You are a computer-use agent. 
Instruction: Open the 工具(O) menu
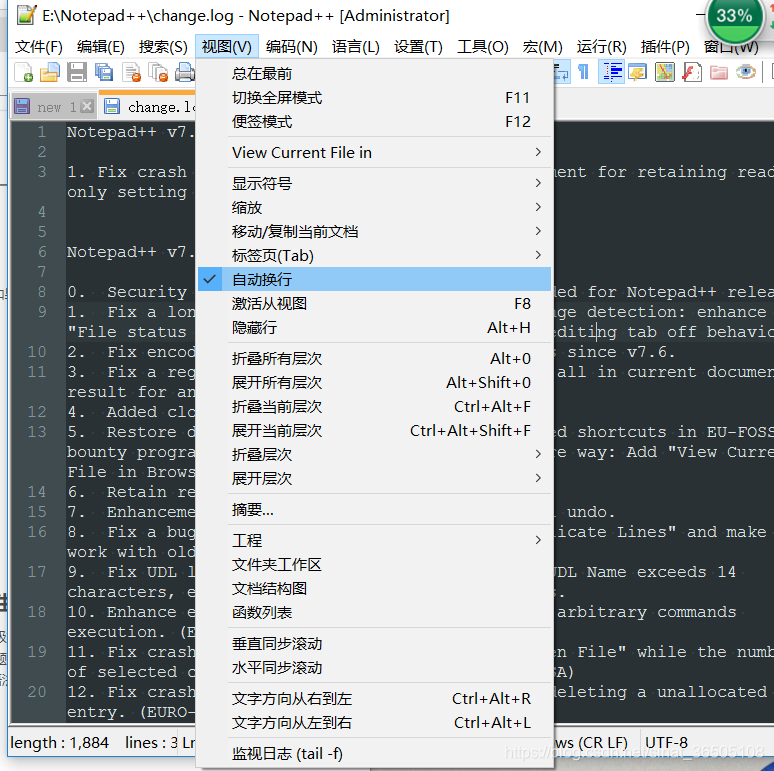point(482,46)
